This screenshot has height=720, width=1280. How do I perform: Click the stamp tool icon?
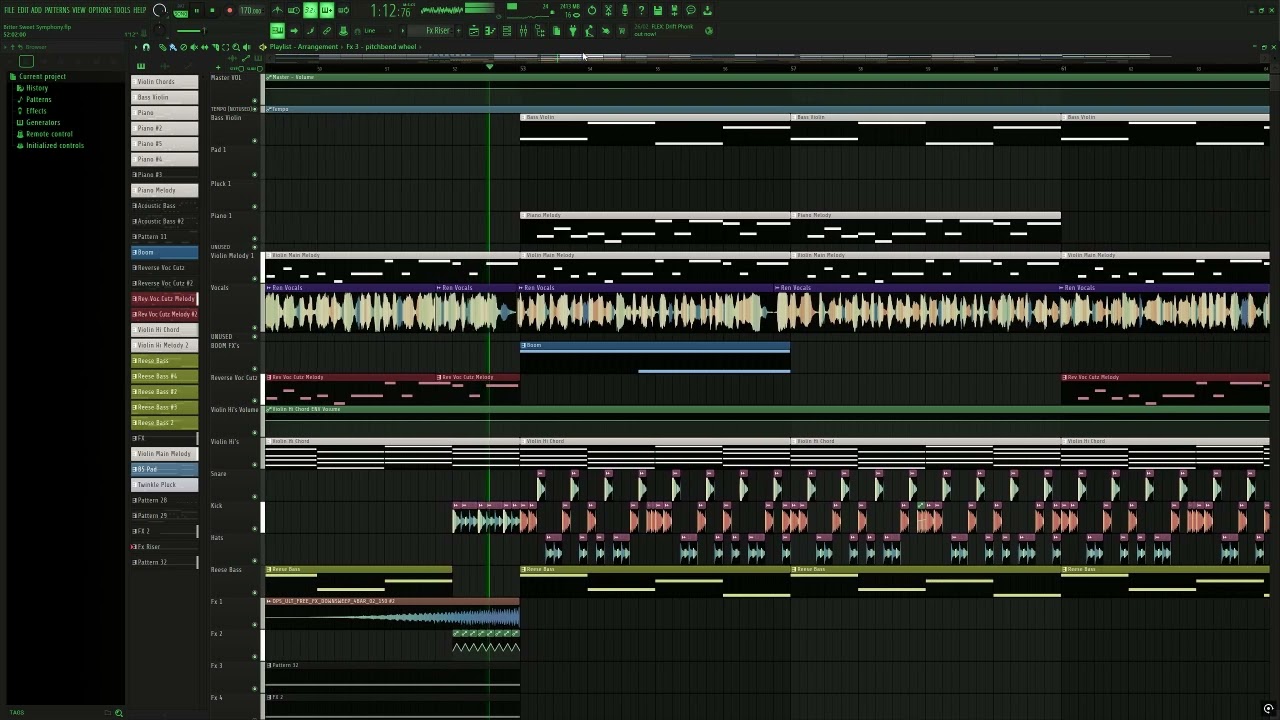tap(343, 30)
